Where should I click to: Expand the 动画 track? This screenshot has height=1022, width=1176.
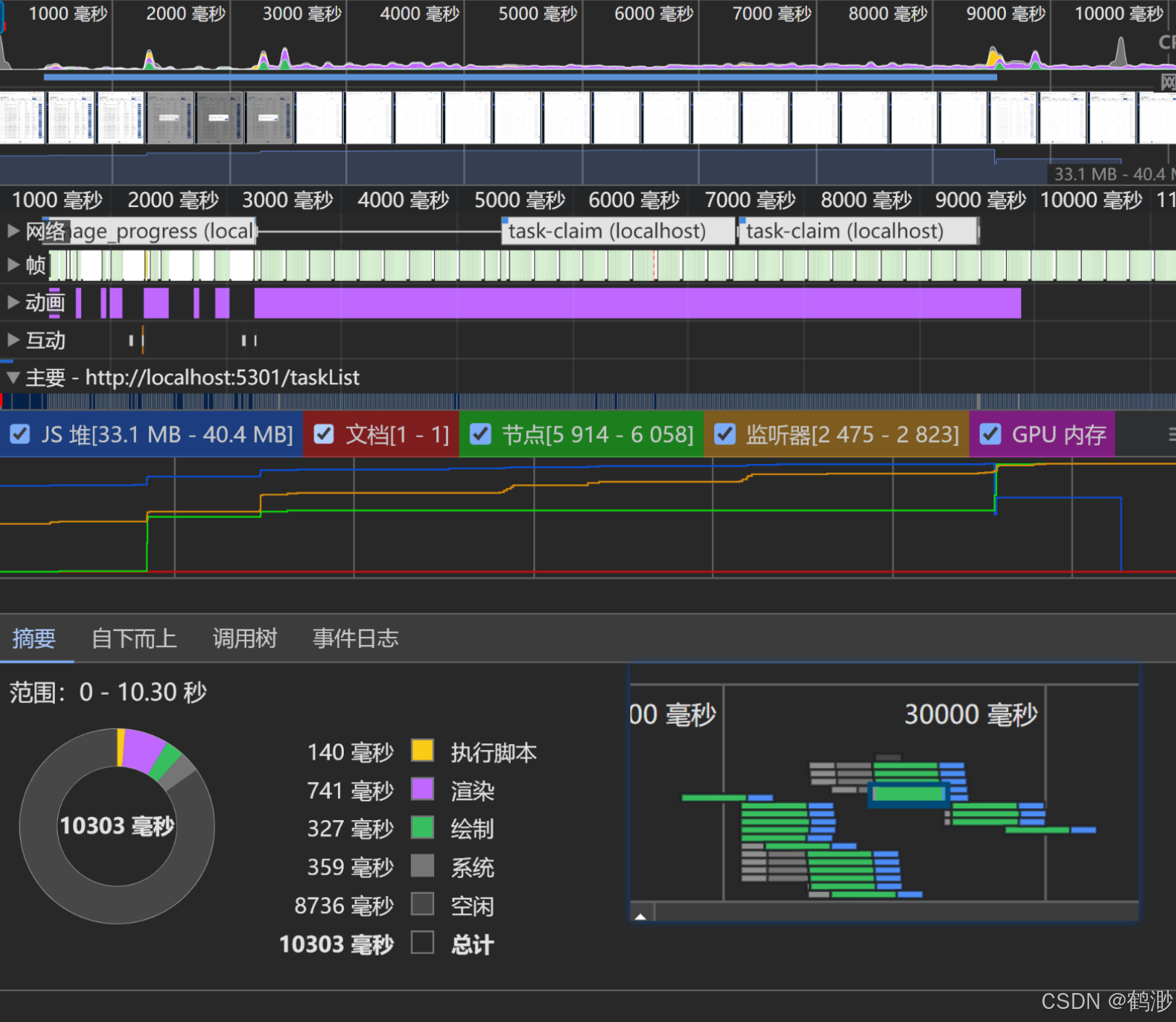(x=13, y=302)
